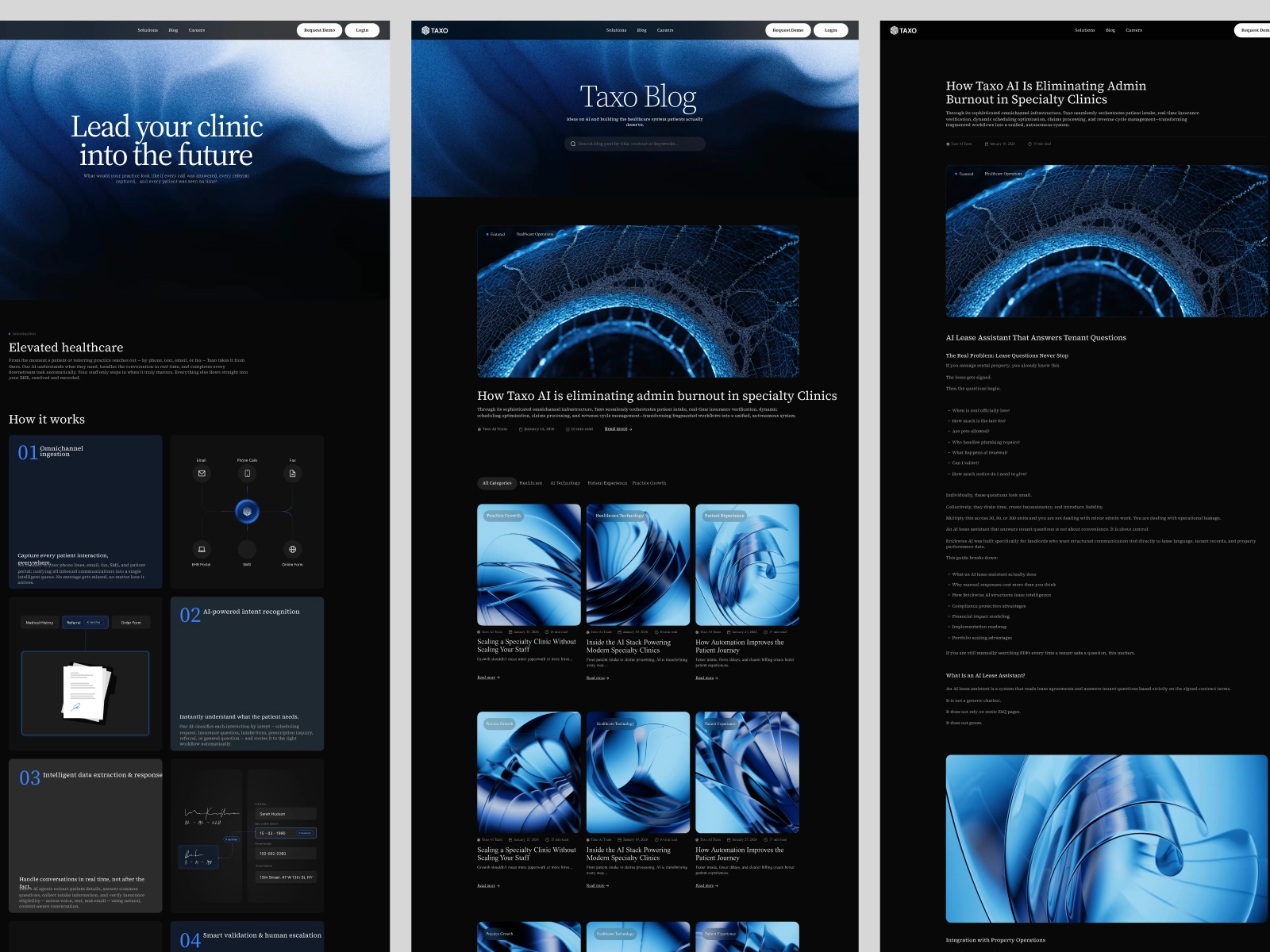Click the clock icon beside featured post read time

coord(568,429)
